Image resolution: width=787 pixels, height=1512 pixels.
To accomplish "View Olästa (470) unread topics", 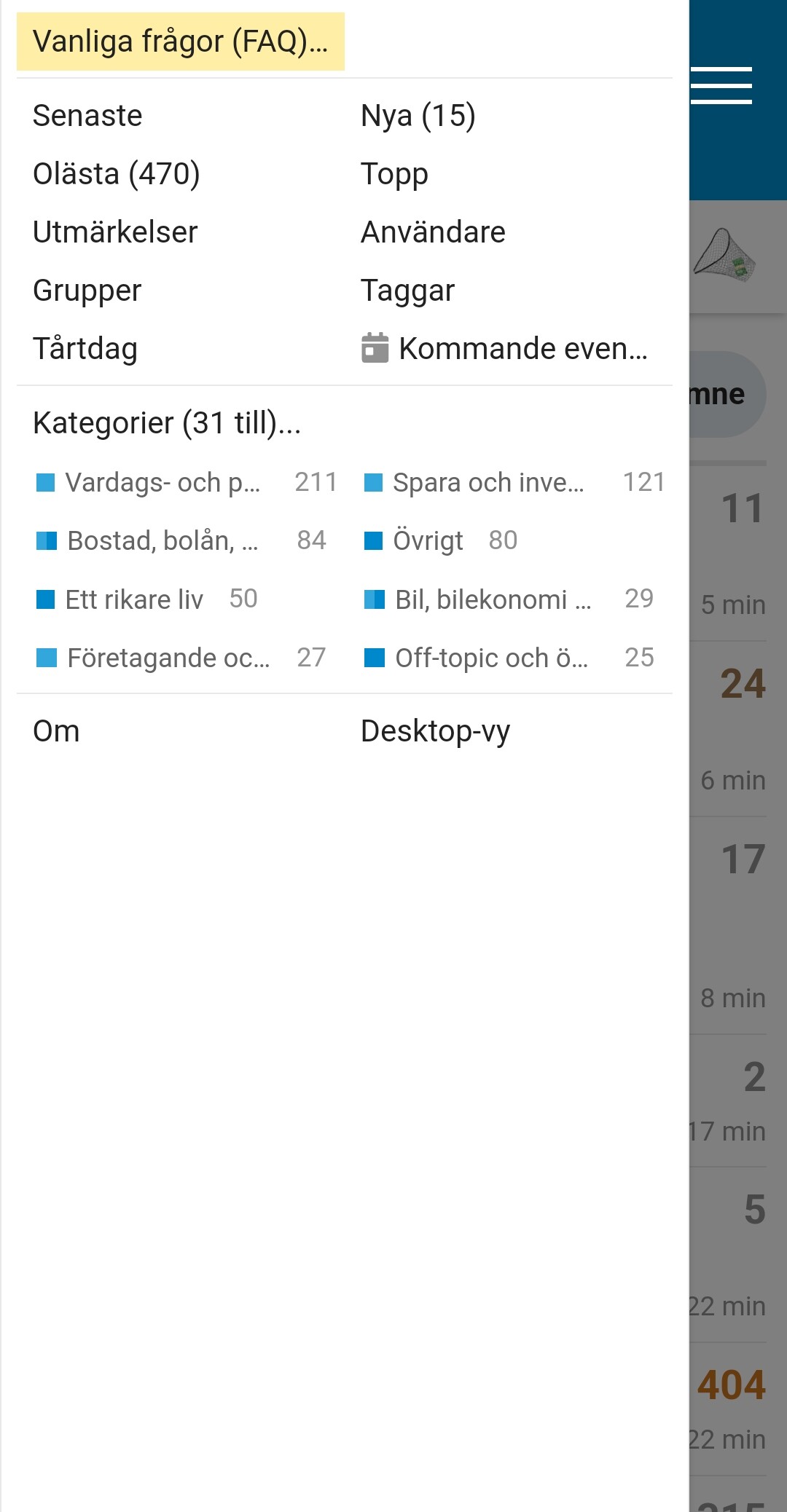I will (x=116, y=174).
